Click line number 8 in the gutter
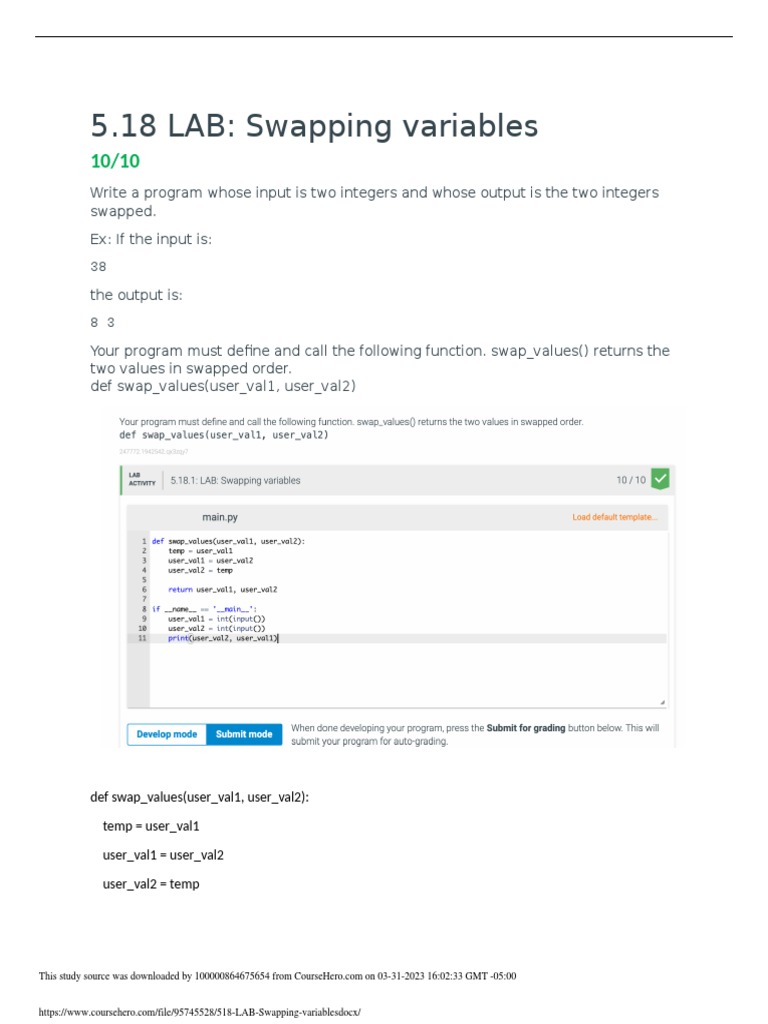This screenshot has height=1024, width=768. 144,608
